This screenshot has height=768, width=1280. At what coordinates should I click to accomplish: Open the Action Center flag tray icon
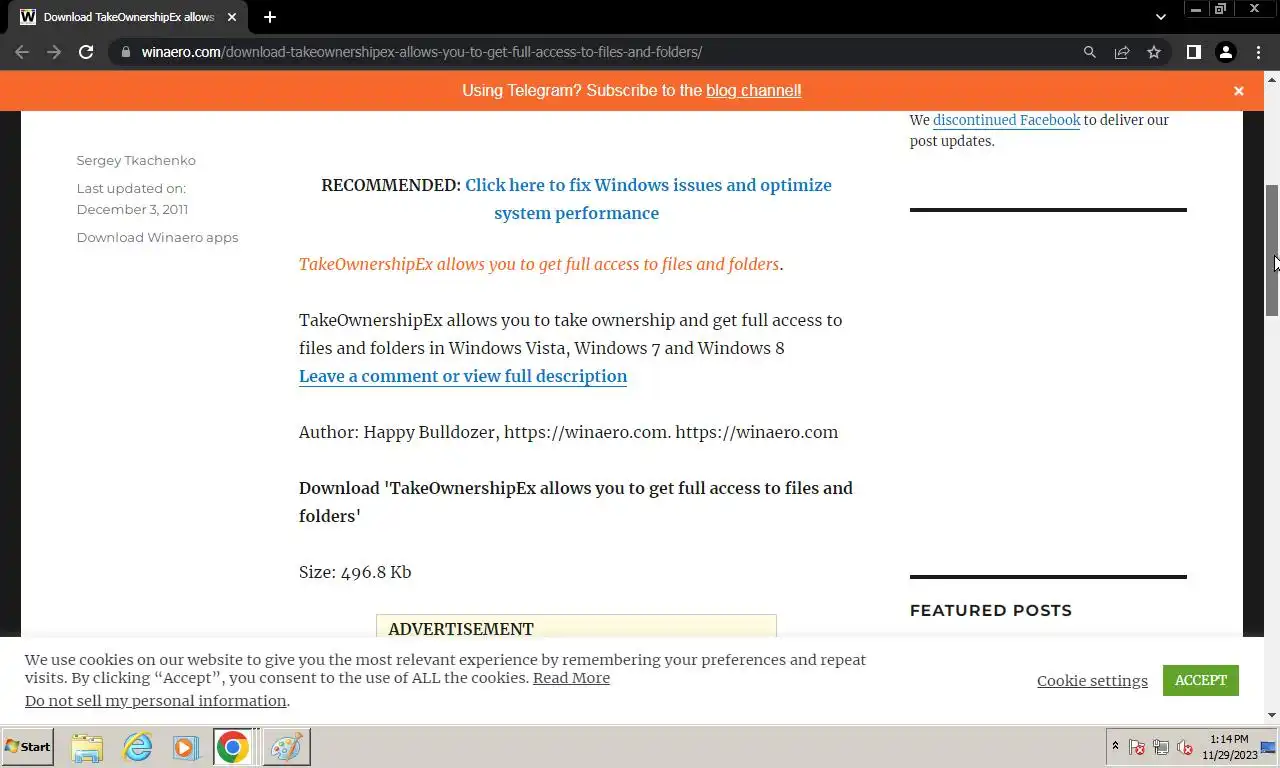[x=1137, y=747]
